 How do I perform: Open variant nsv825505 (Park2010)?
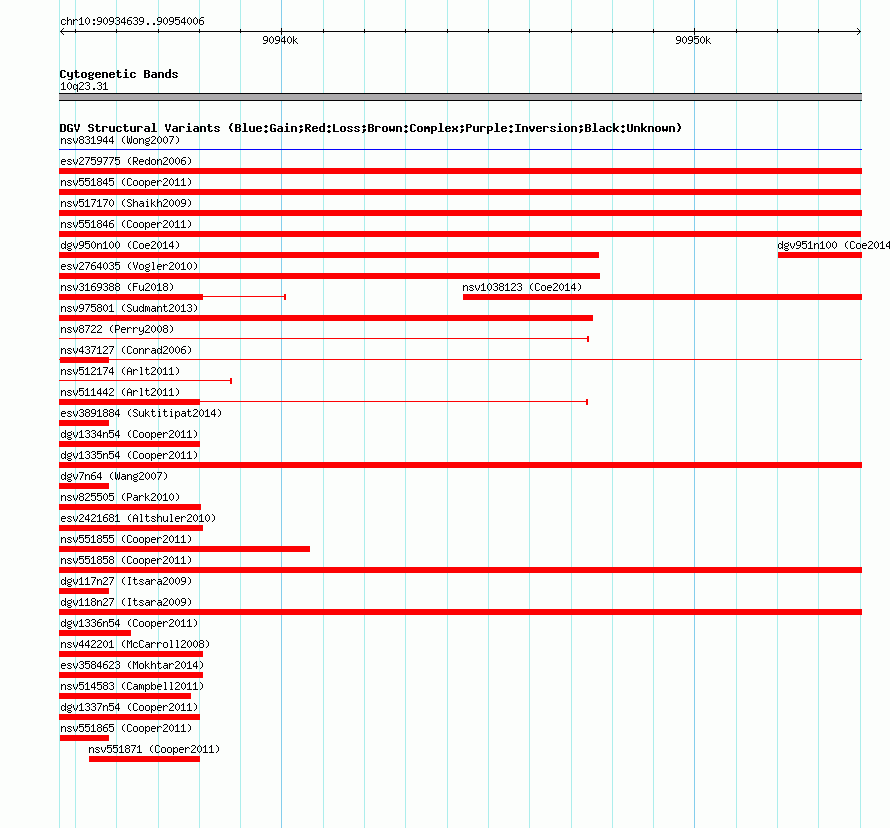click(120, 497)
